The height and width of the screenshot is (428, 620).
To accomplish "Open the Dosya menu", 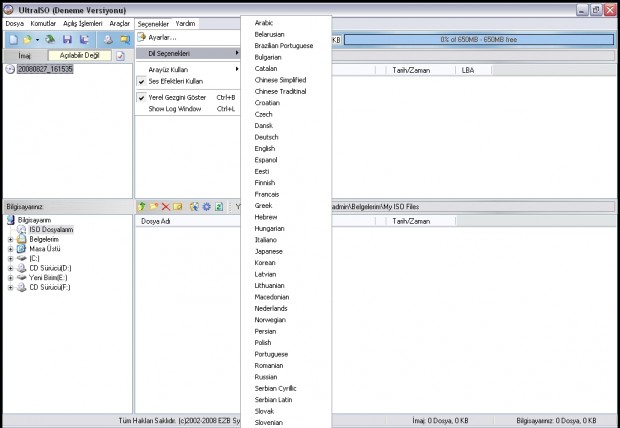I will click(x=15, y=24).
